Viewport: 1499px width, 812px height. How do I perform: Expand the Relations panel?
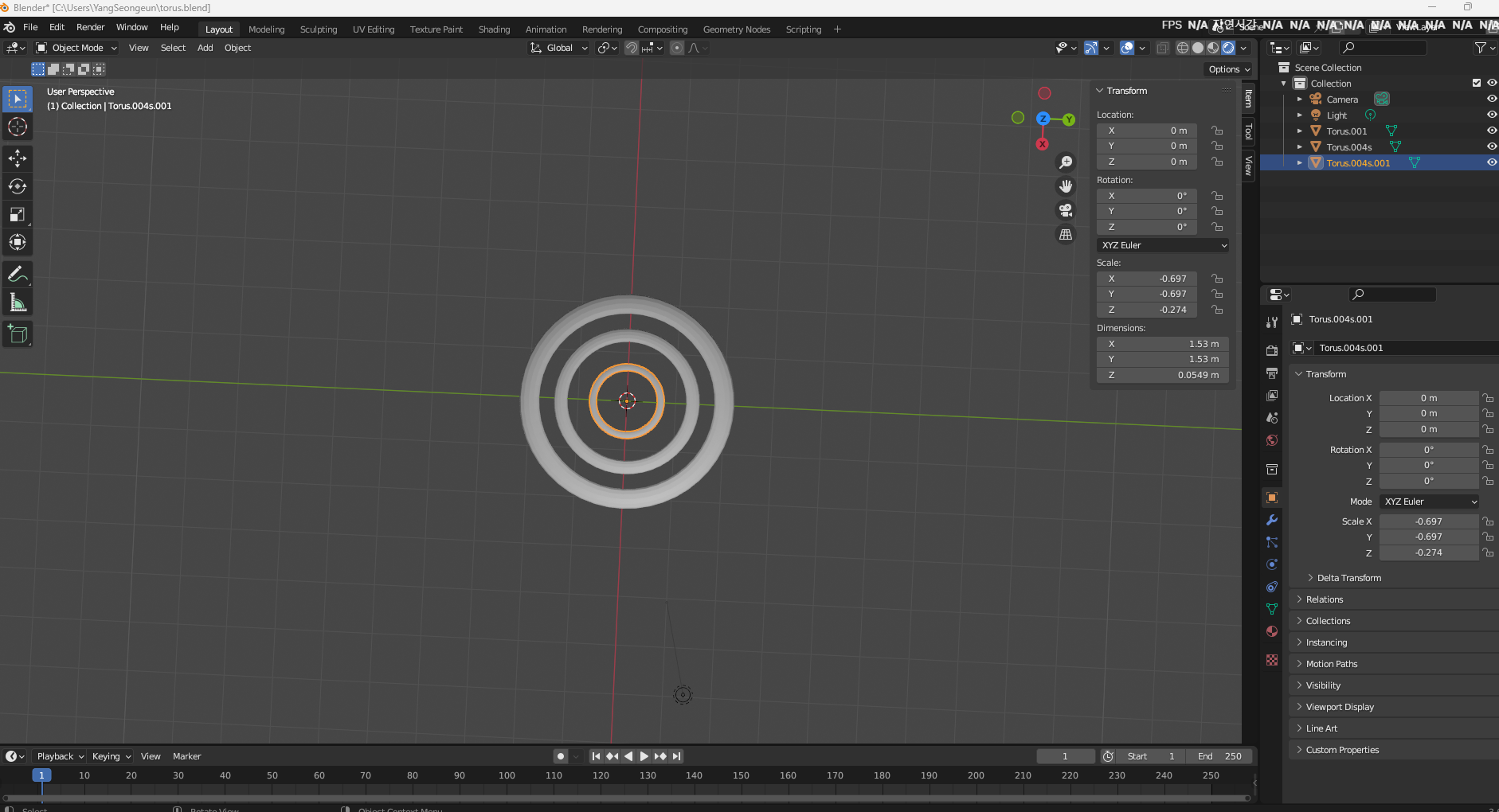(1324, 599)
